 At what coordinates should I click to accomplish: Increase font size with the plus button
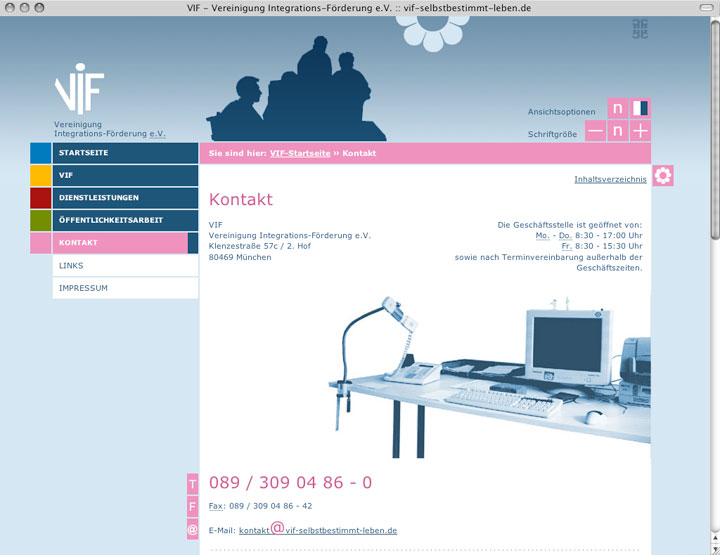point(640,131)
